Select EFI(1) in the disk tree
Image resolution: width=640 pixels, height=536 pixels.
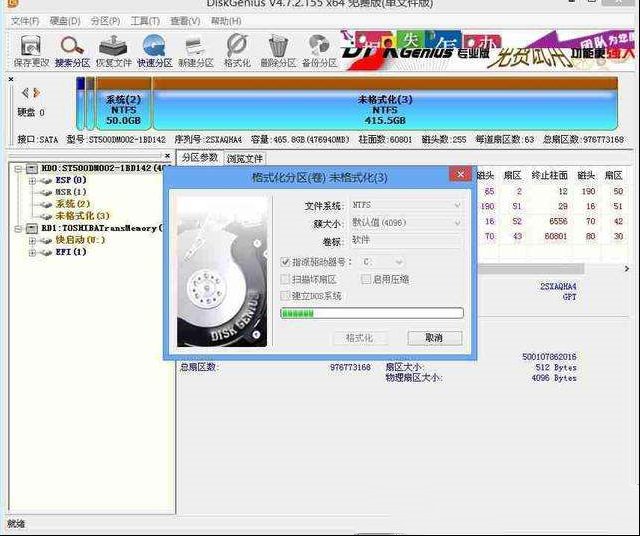tap(71, 252)
